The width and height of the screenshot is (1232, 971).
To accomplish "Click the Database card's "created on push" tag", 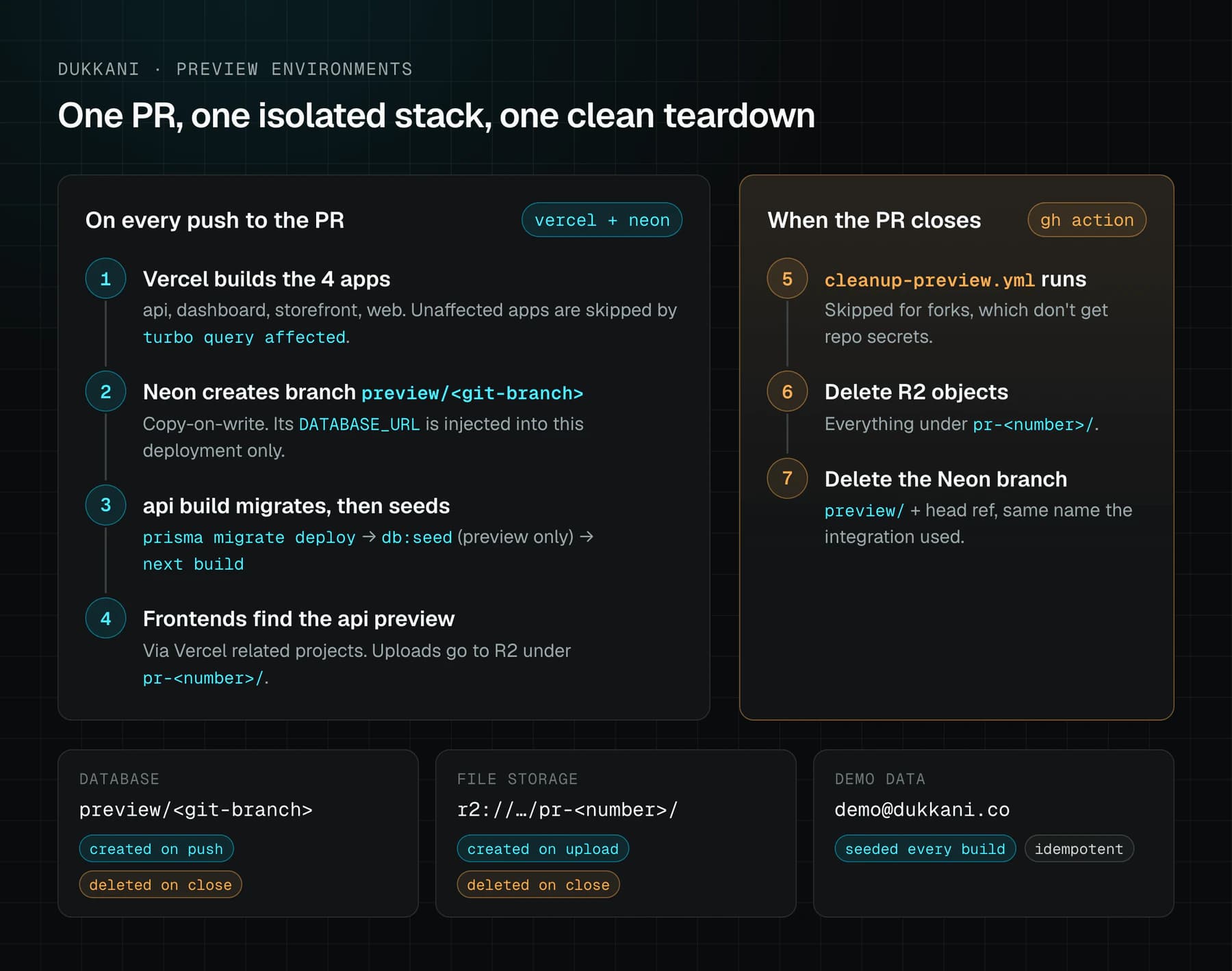I will tap(156, 849).
